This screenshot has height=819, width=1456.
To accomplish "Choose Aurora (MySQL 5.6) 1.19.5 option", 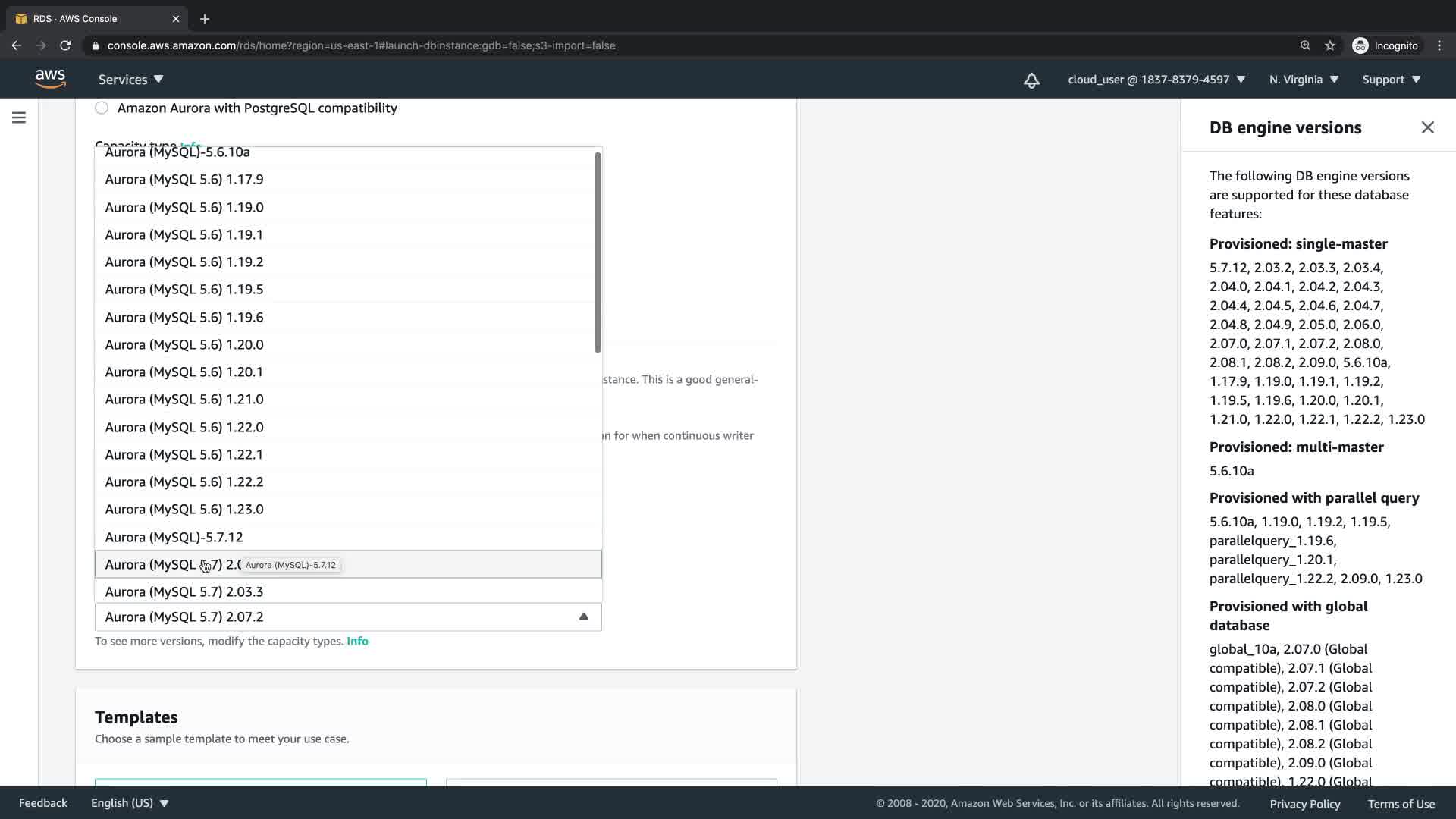I will pyautogui.click(x=184, y=289).
